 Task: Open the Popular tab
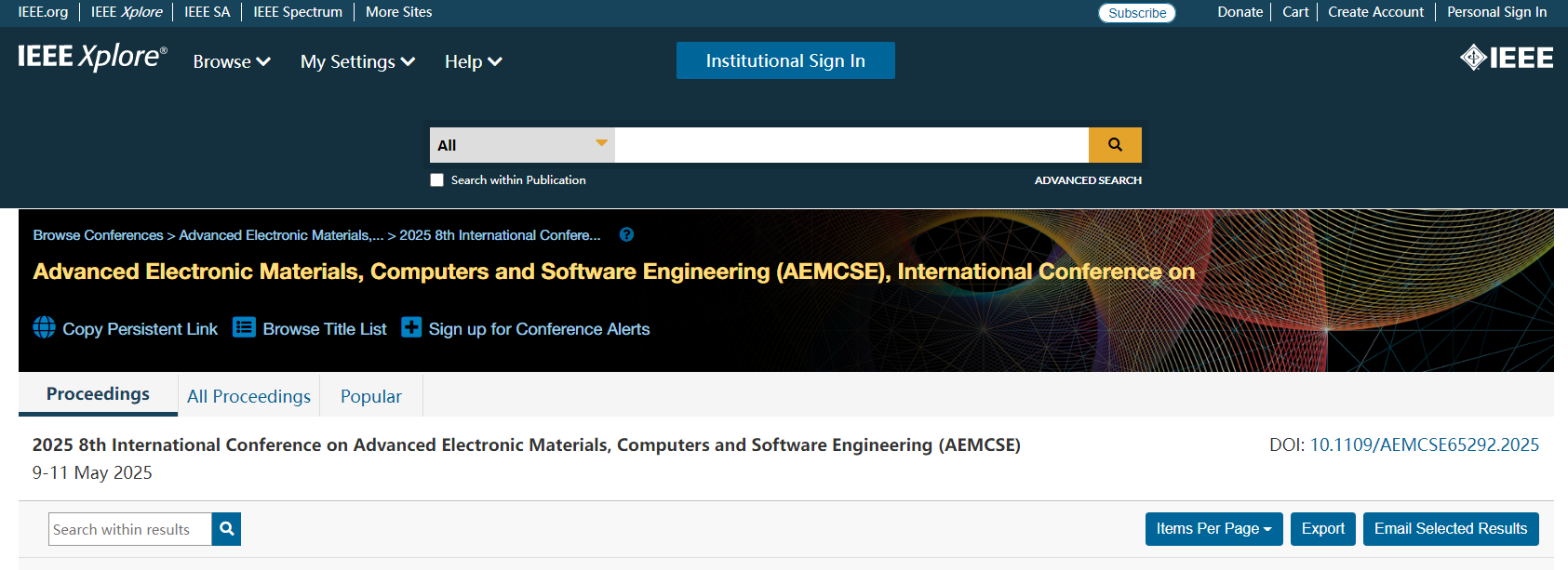click(x=371, y=396)
